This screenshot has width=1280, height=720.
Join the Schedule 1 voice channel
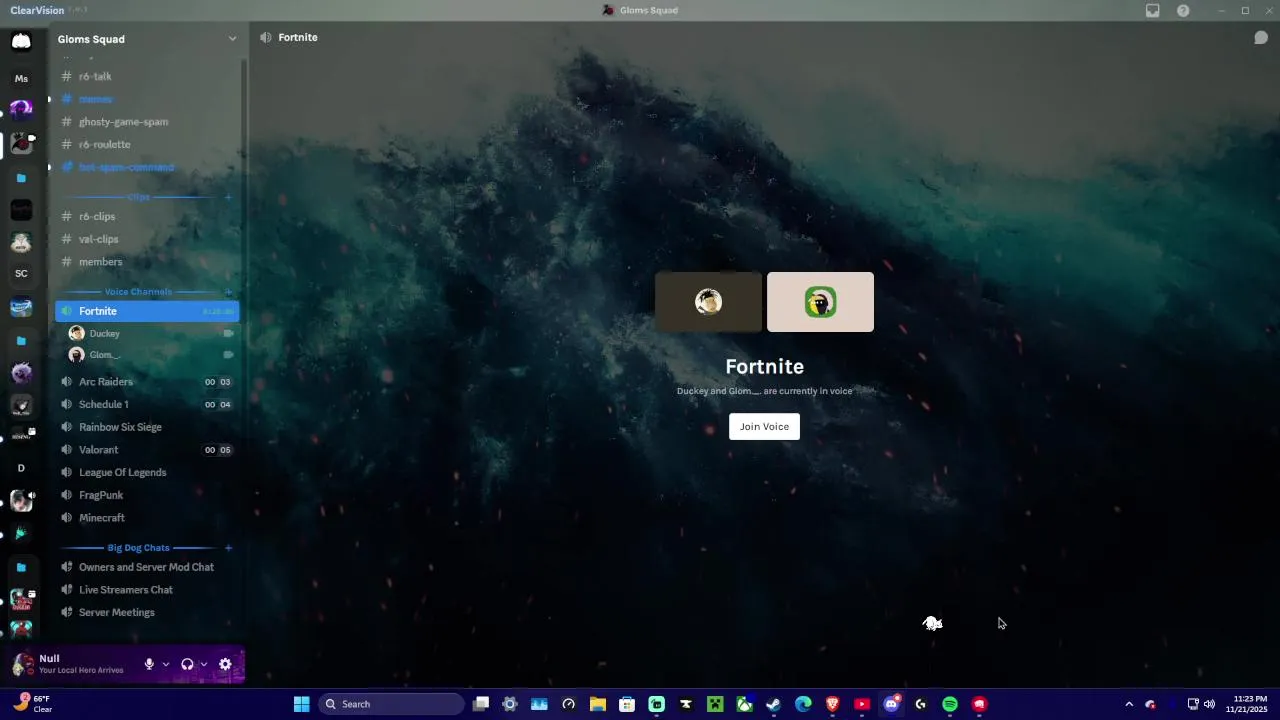coord(147,404)
